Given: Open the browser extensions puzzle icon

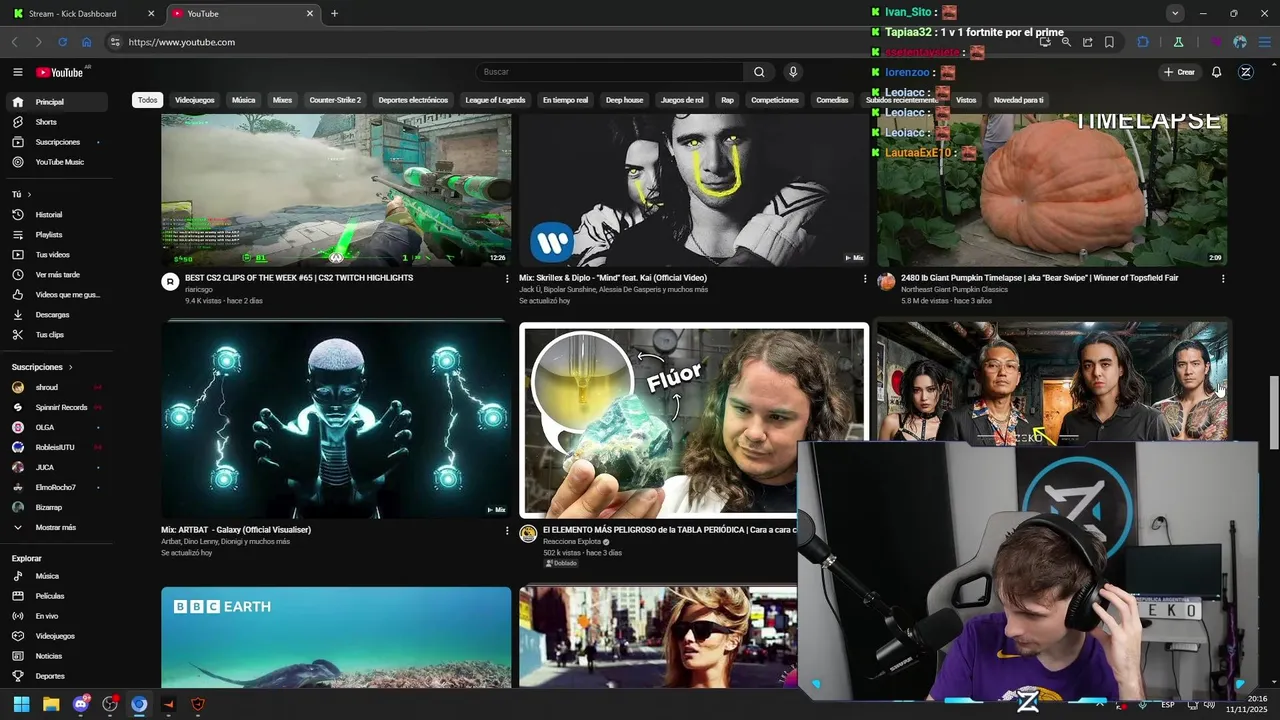Looking at the screenshot, I should [1143, 42].
